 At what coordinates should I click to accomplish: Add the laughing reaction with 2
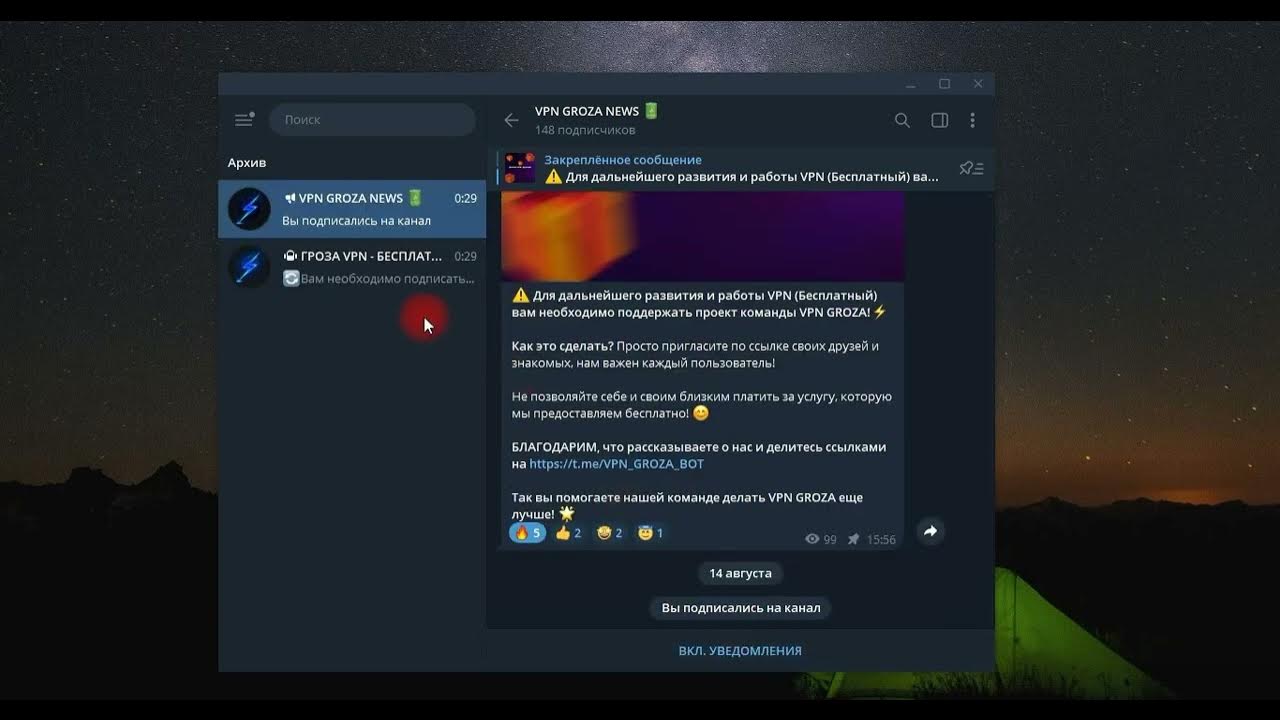click(609, 533)
